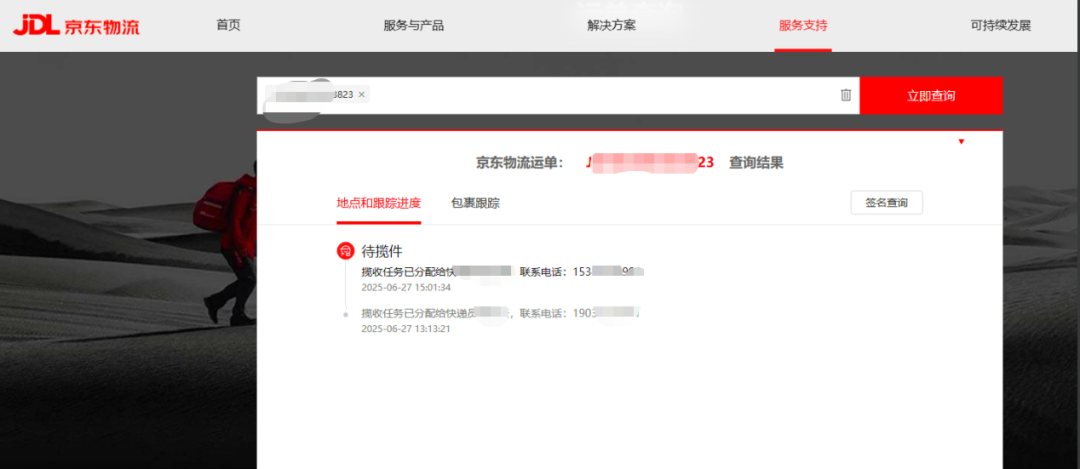Click the 立即查询 button
Screen dimensions: 1080x469
click(931, 96)
